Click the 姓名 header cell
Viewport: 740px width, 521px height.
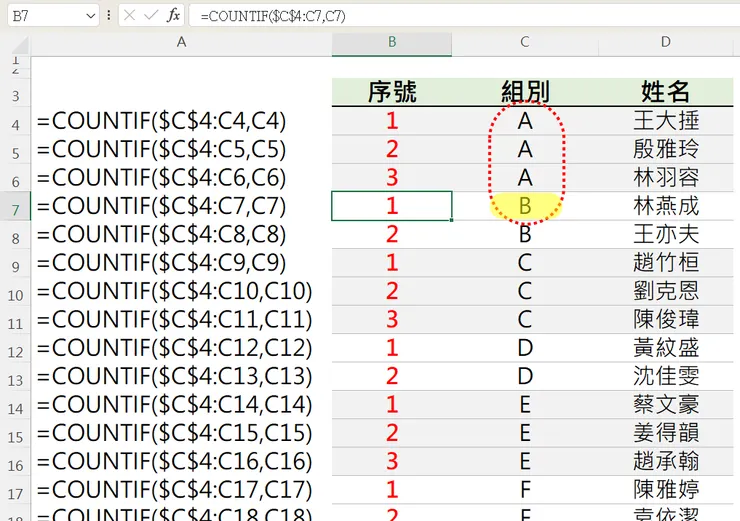665,92
